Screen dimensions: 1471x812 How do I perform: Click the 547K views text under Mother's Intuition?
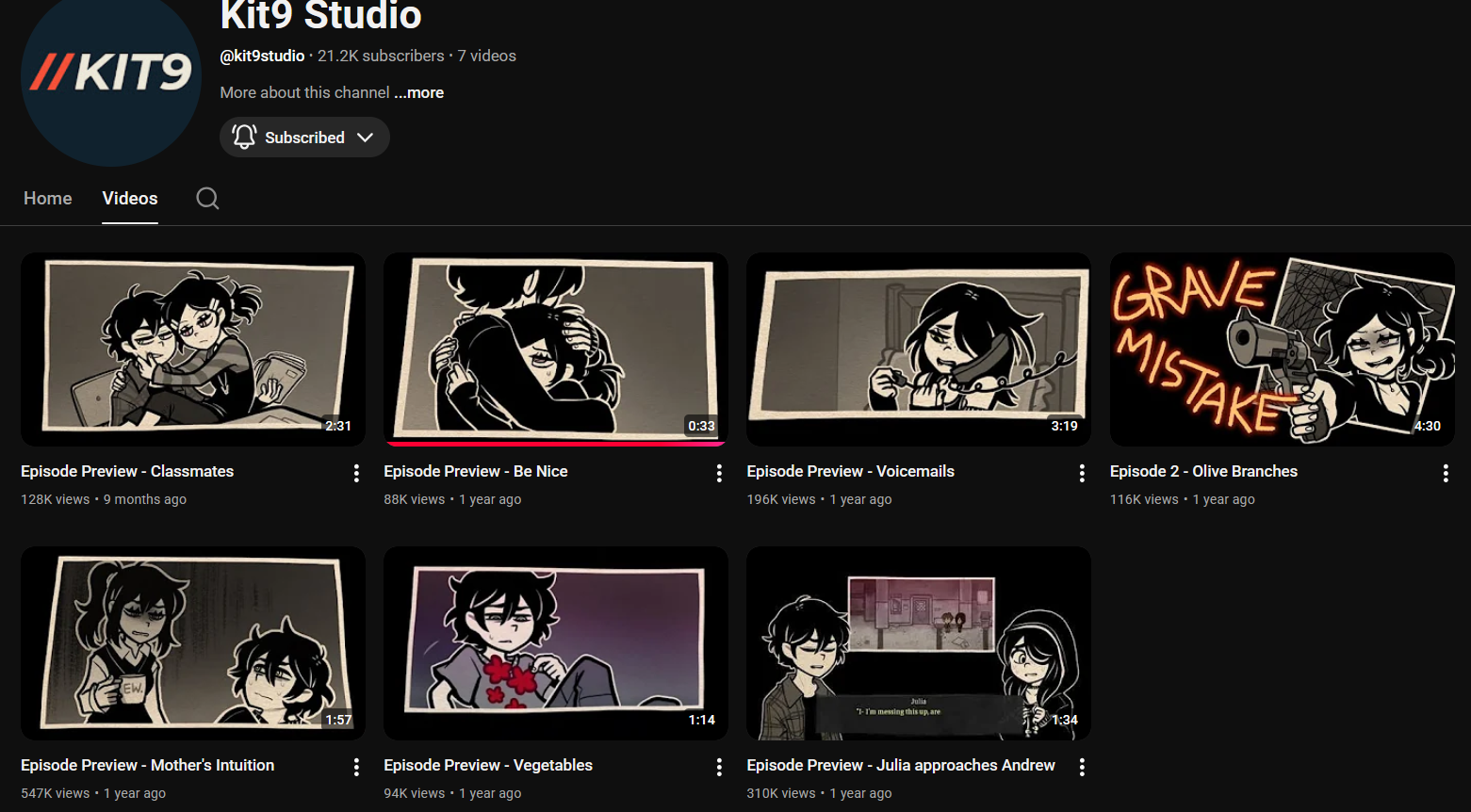point(56,793)
